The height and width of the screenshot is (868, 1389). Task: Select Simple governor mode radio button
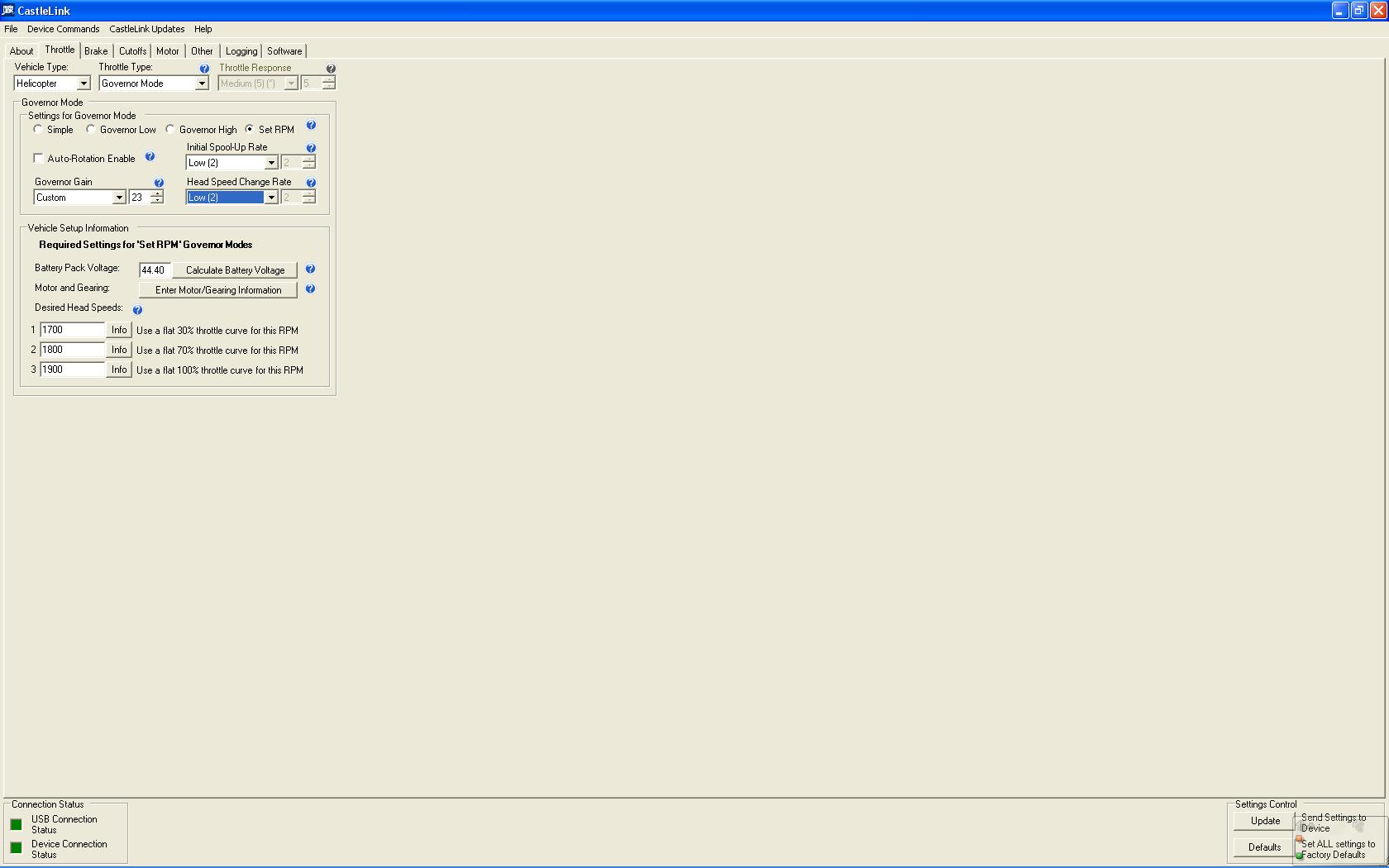pos(37,129)
